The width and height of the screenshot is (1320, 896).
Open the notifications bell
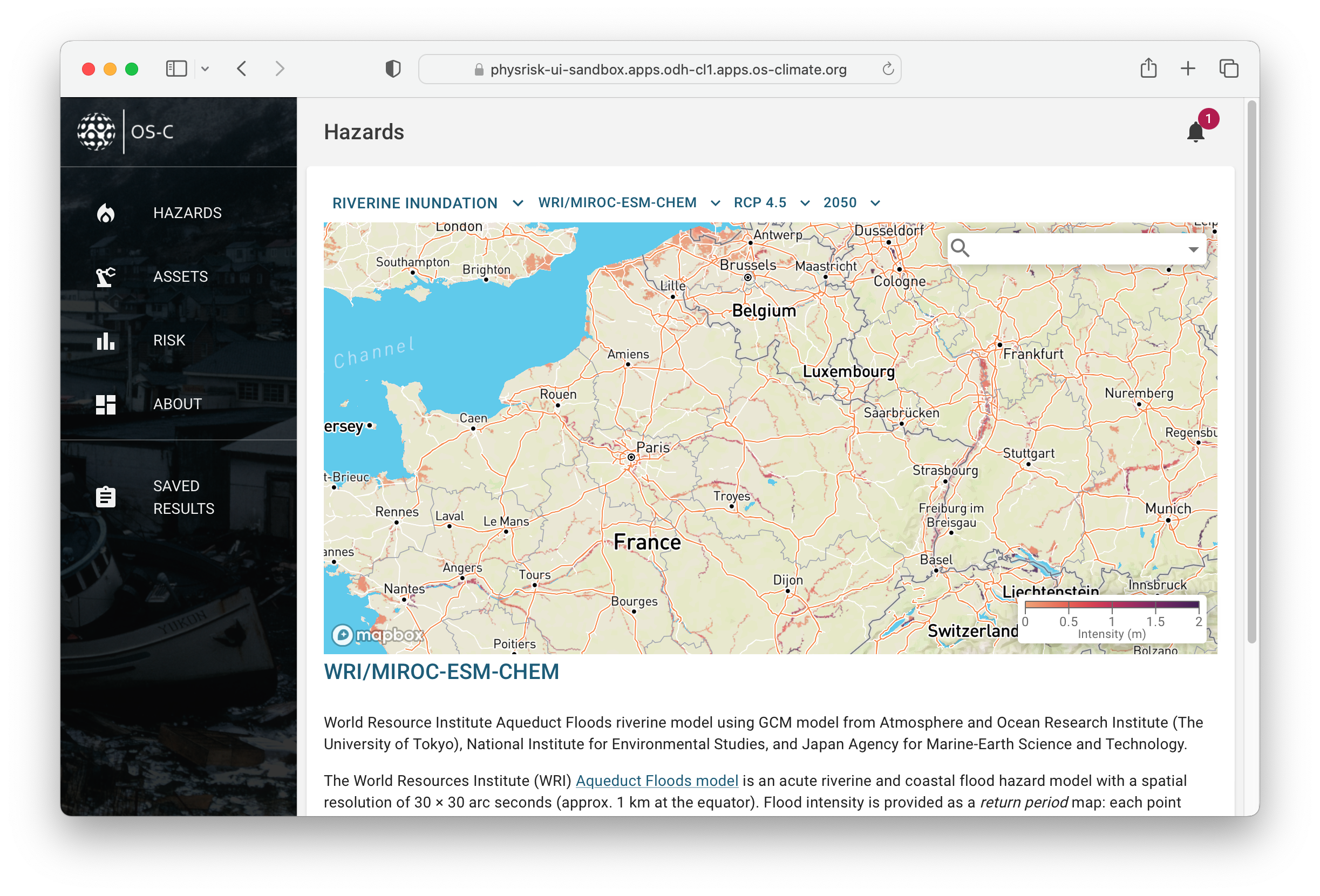1195,132
